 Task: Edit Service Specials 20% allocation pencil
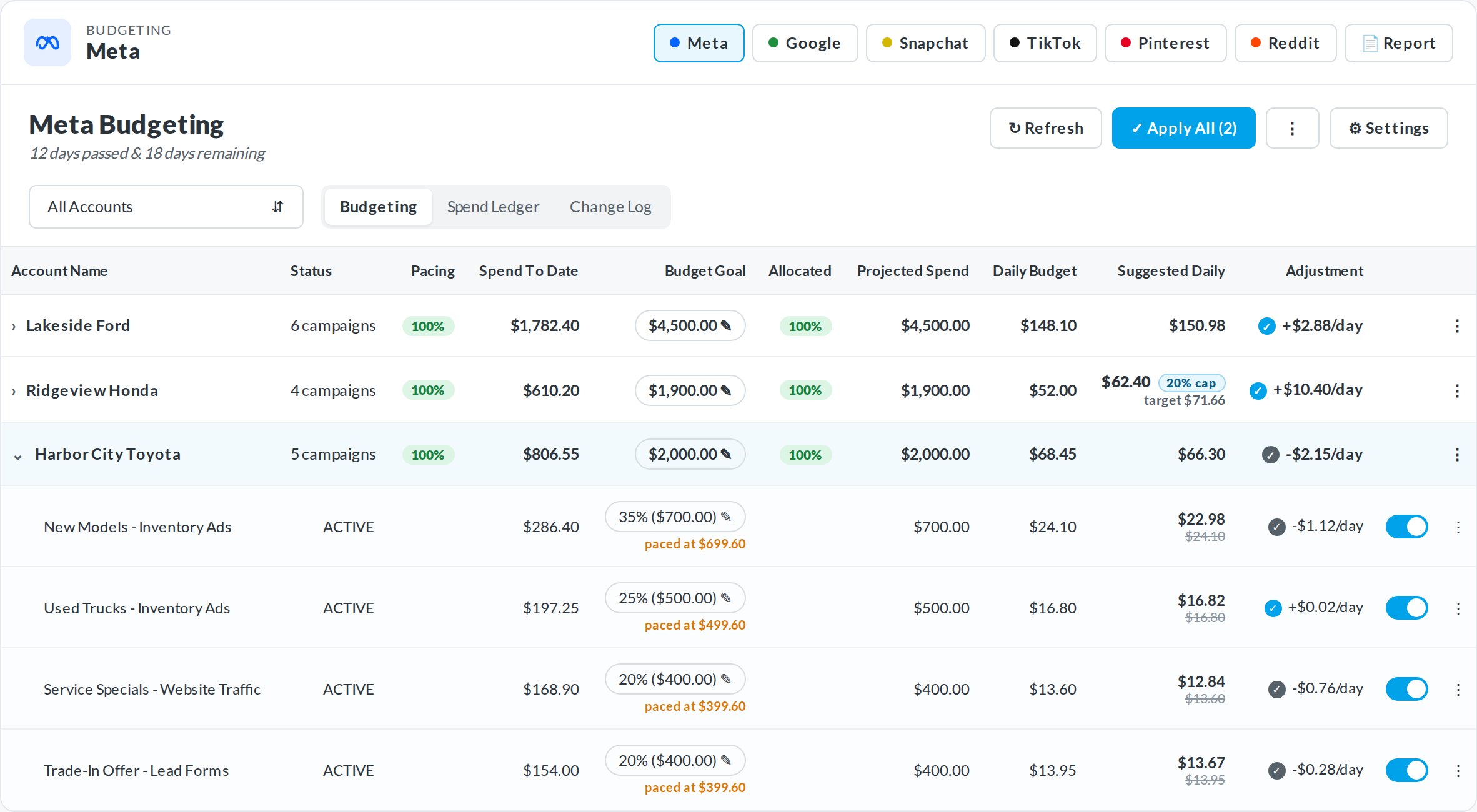click(726, 679)
